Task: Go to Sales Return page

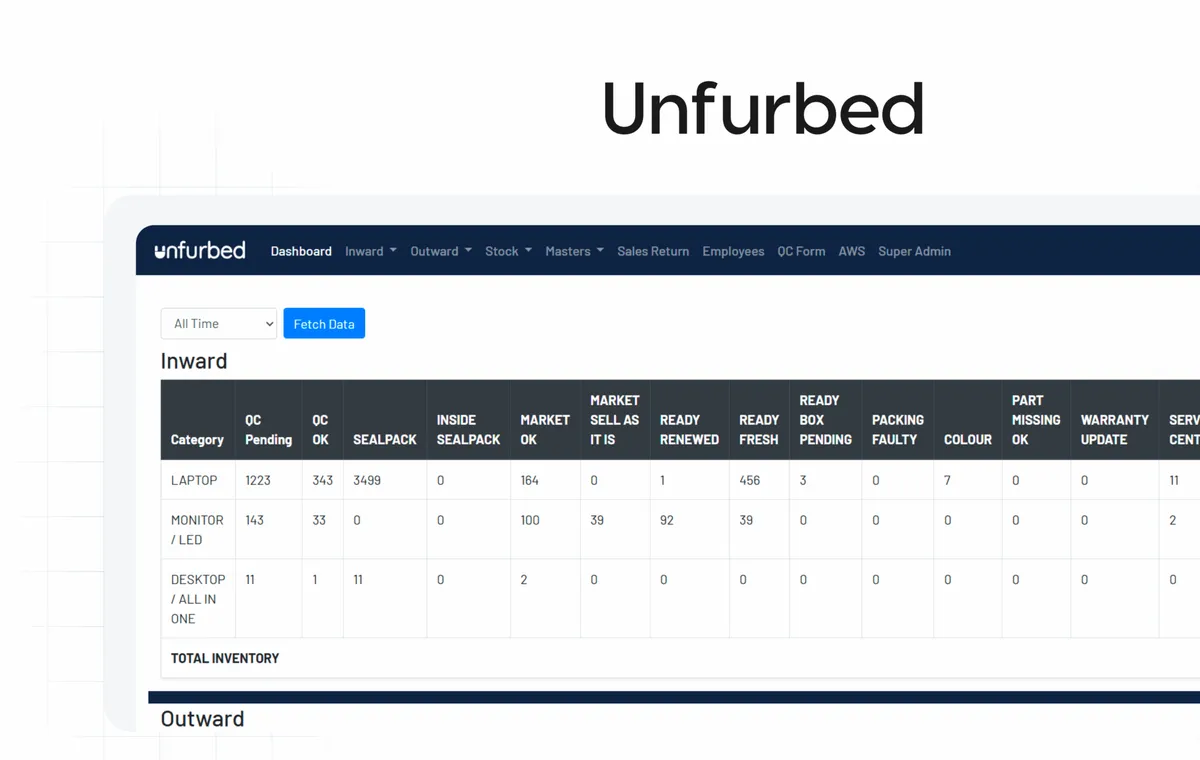Action: (x=653, y=251)
